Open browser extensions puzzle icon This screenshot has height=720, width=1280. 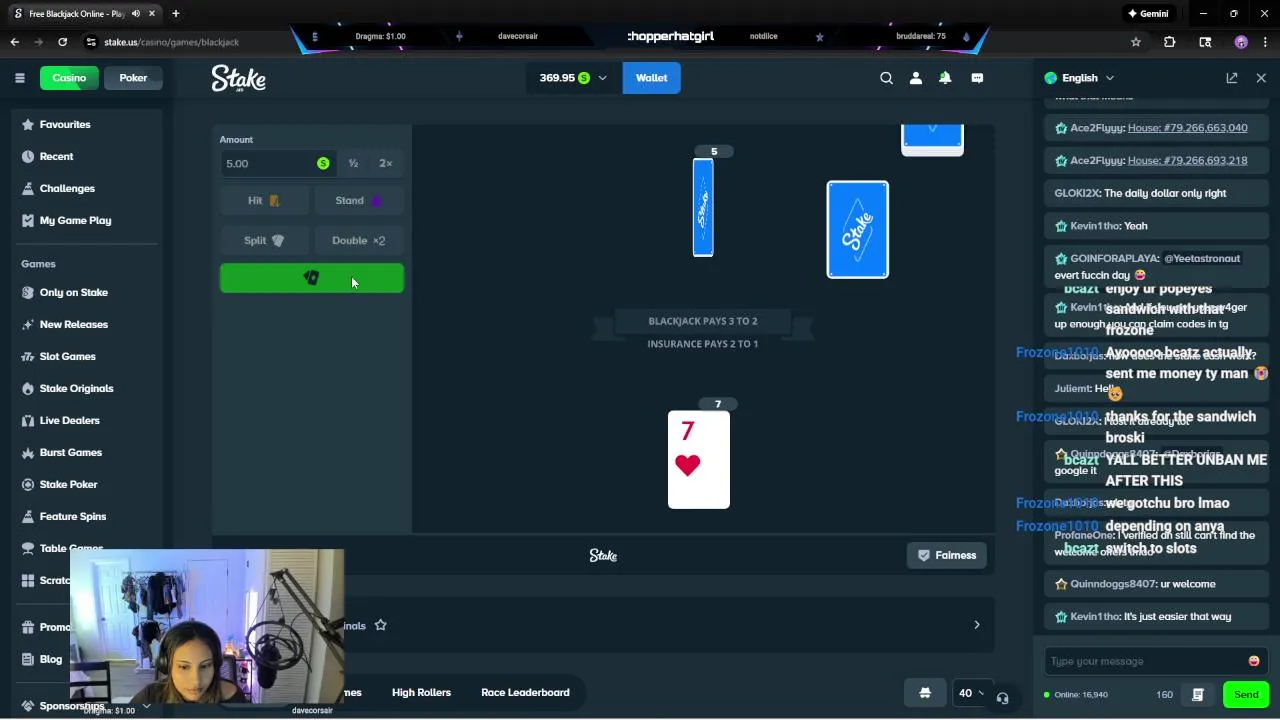click(x=1169, y=42)
